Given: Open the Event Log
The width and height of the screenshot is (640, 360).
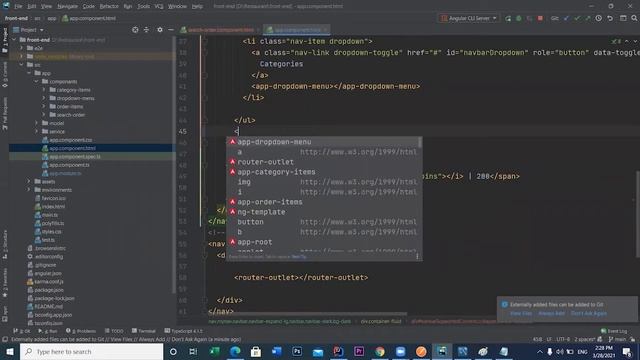Looking at the screenshot, I should coord(614,331).
